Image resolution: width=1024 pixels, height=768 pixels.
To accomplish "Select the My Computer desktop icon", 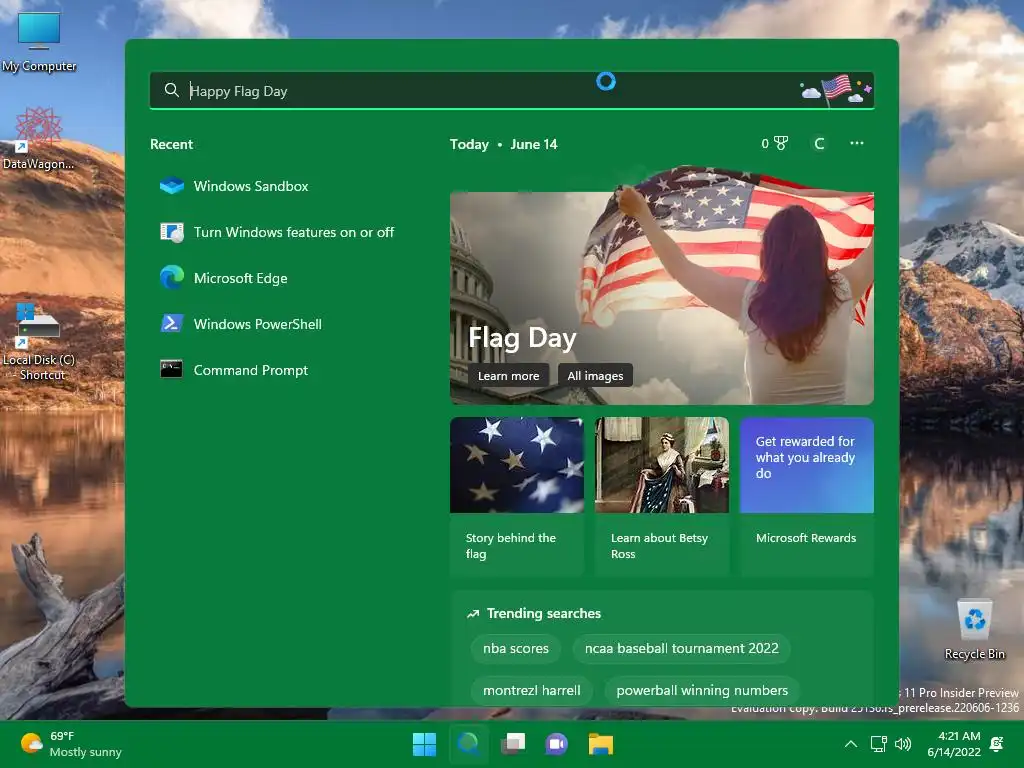I will [39, 41].
